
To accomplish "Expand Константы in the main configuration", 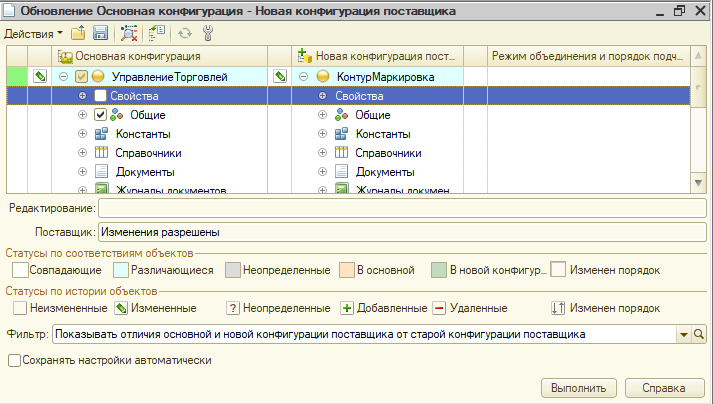I will click(x=82, y=134).
